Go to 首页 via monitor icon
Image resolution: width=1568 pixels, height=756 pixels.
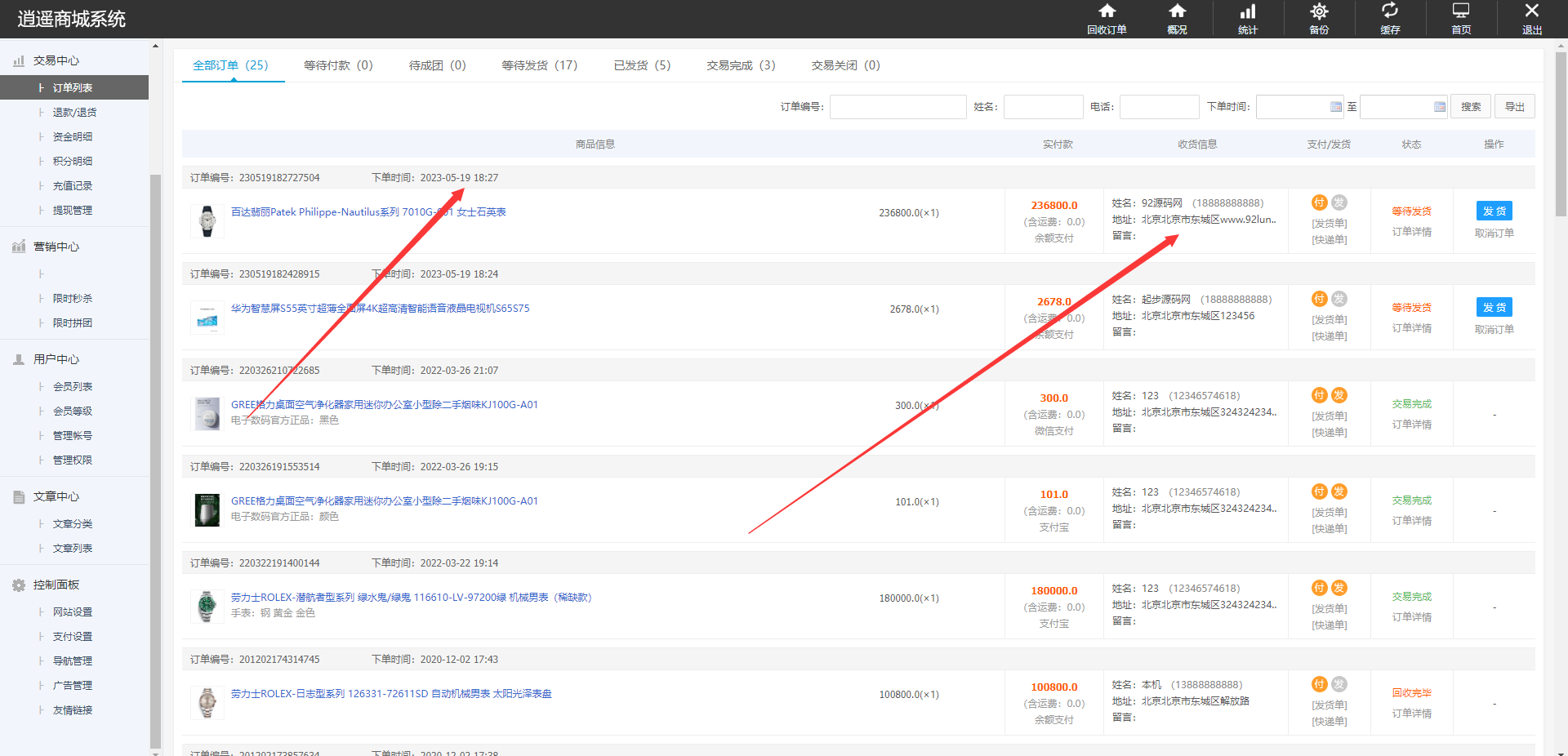(x=1460, y=19)
